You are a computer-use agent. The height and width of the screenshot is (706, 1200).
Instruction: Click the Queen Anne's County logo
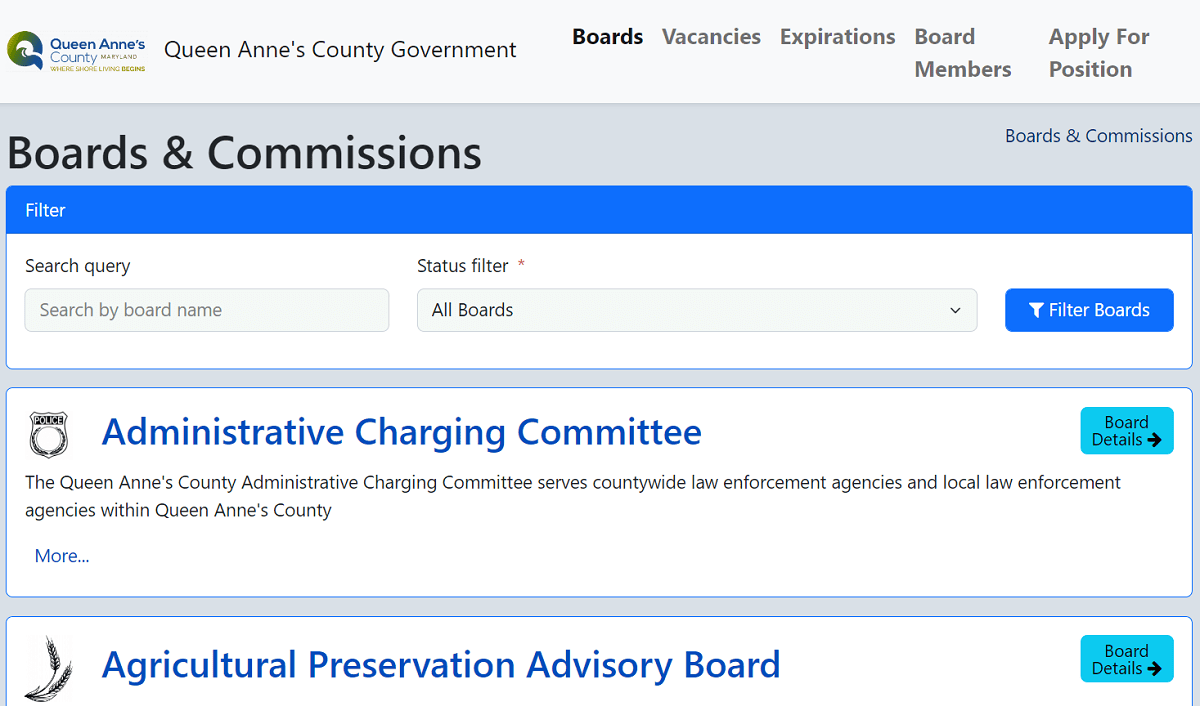75,52
